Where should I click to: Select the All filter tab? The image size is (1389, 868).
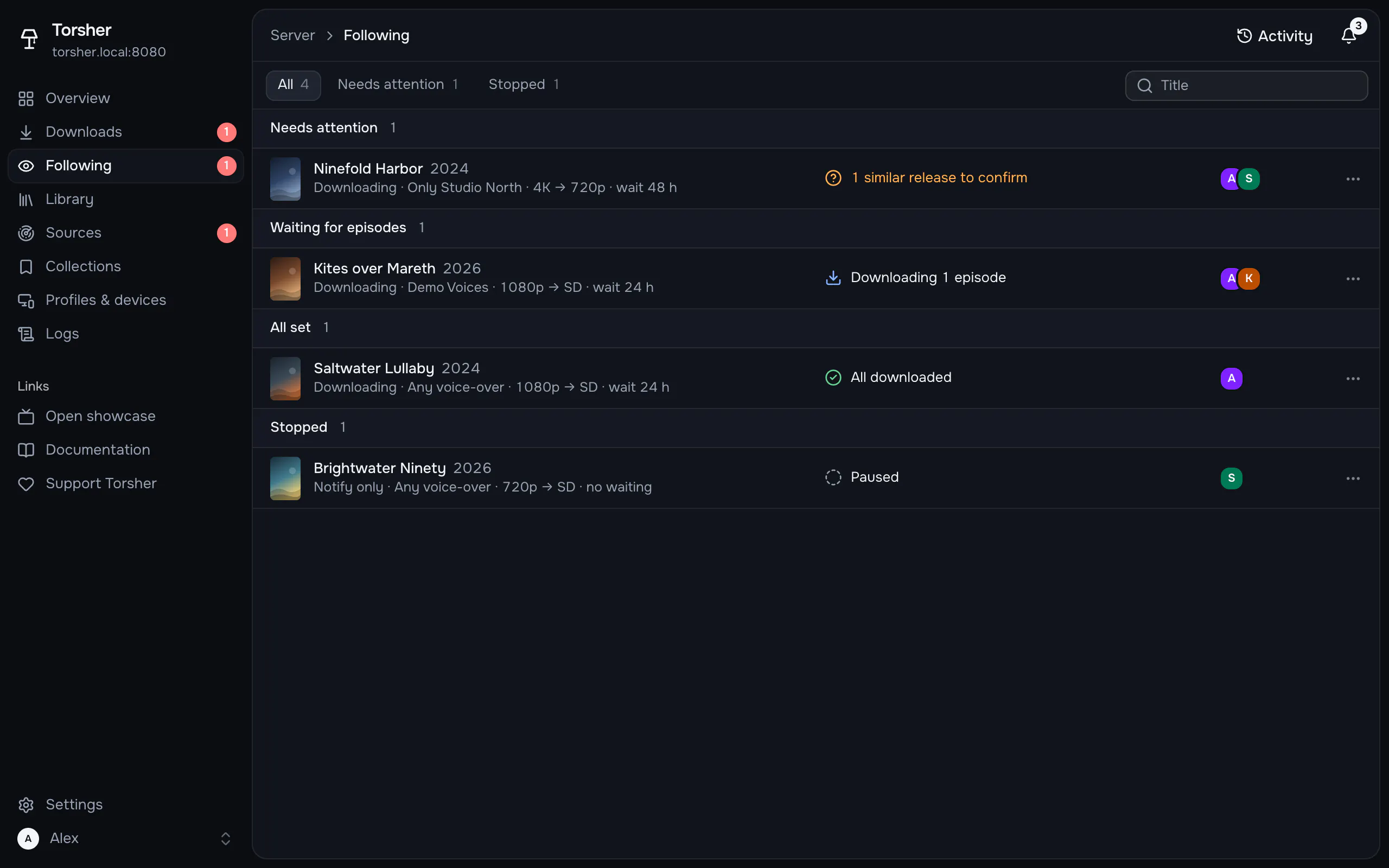[x=294, y=85]
